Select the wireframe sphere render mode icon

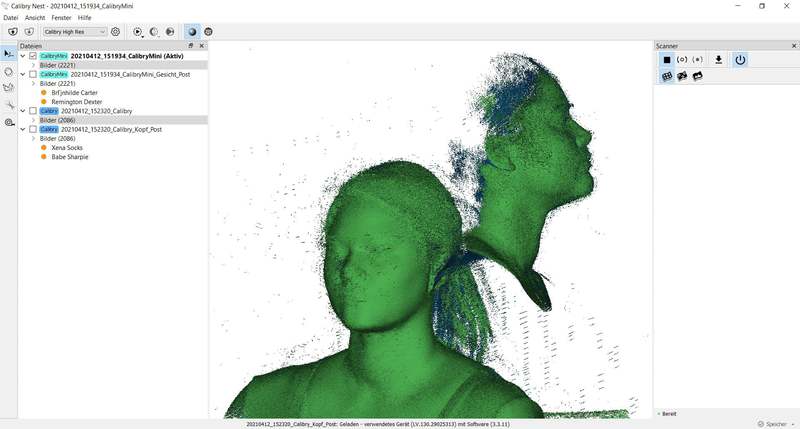(208, 32)
